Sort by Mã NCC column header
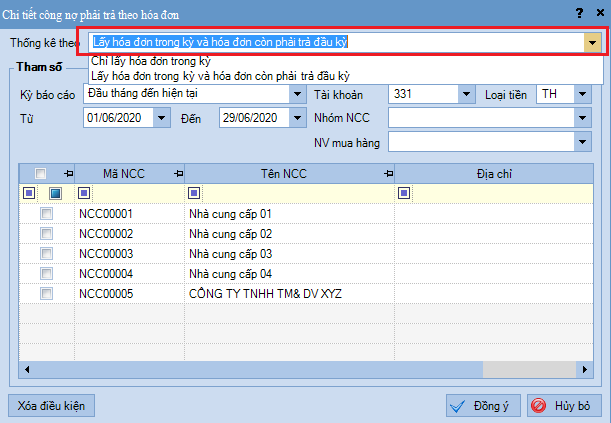The width and height of the screenshot is (611, 423). [124, 174]
